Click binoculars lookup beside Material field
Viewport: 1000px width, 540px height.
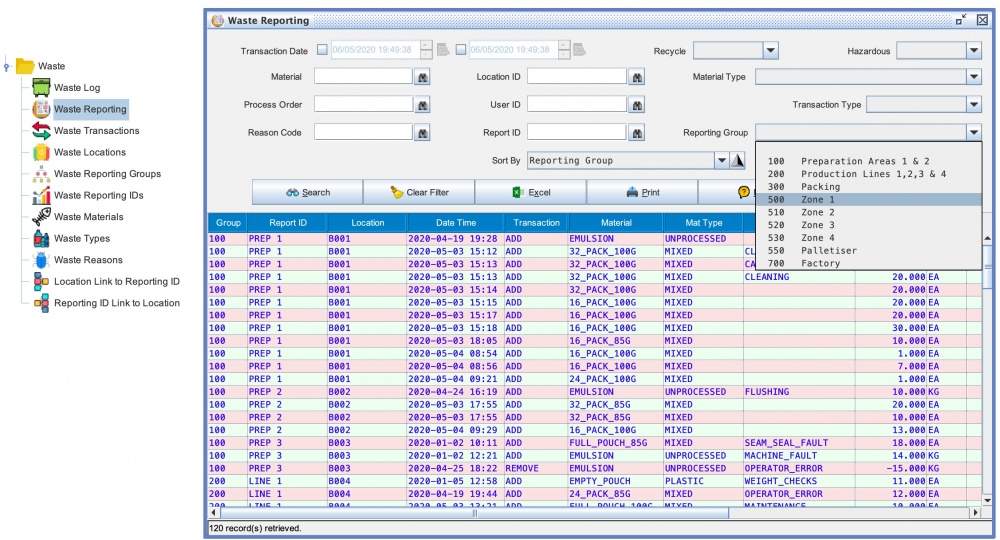click(423, 77)
